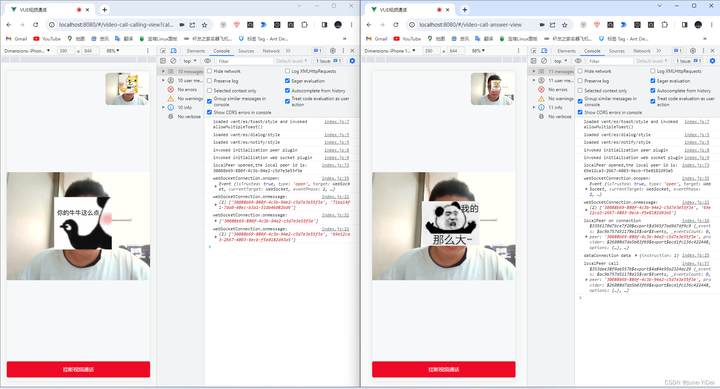720x389 pixels.
Task: Check Preserve log in right console
Action: [x=580, y=81]
